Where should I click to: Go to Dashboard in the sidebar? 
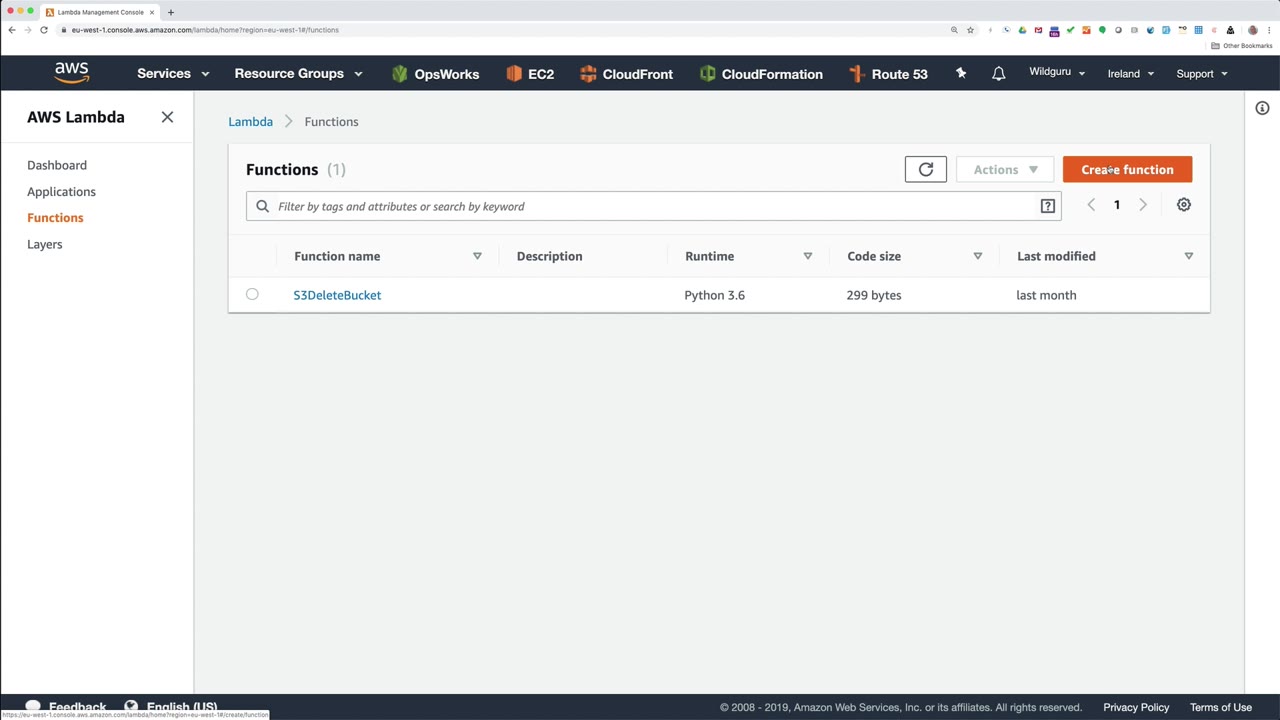[57, 165]
